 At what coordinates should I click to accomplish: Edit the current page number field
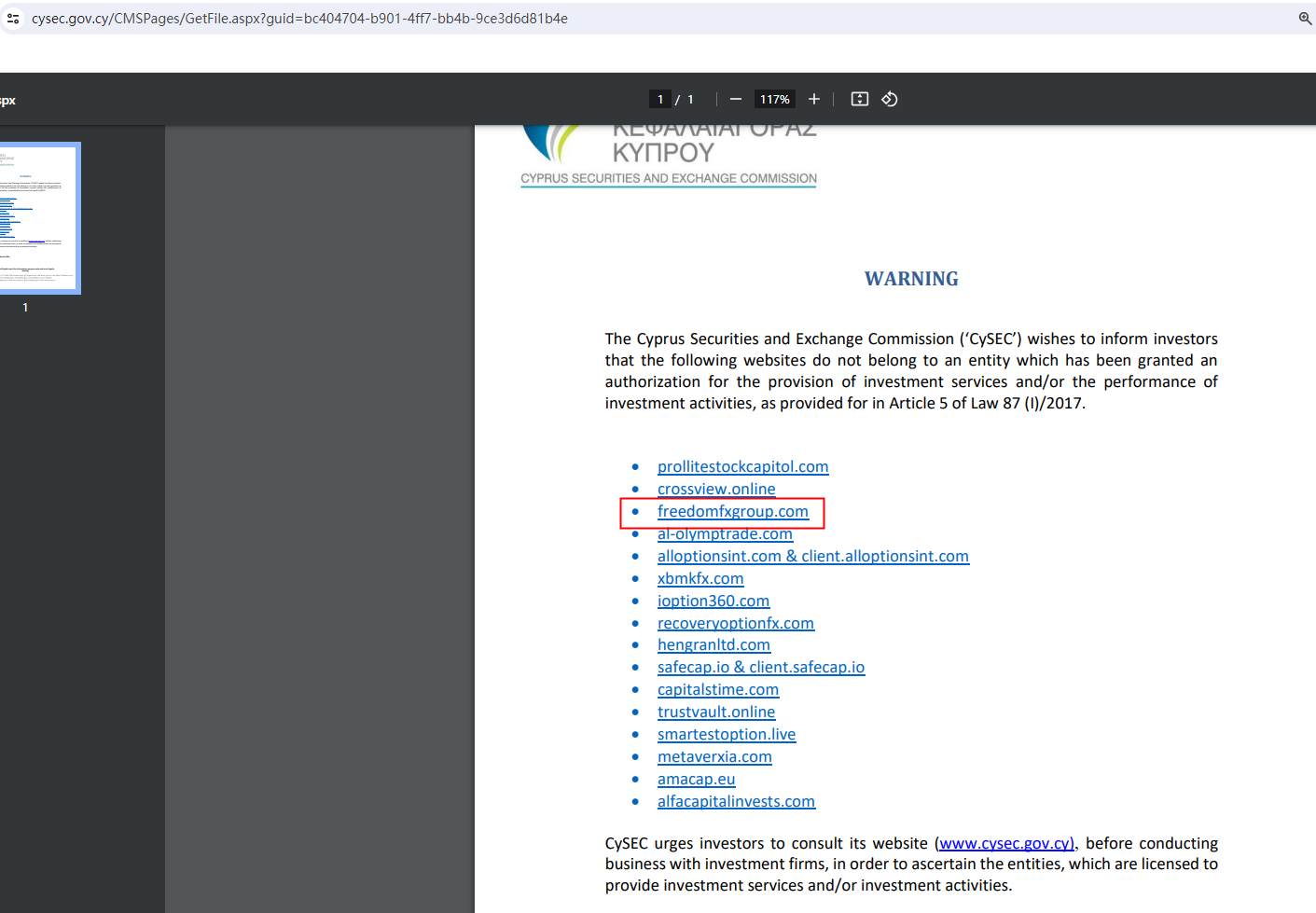[660, 99]
